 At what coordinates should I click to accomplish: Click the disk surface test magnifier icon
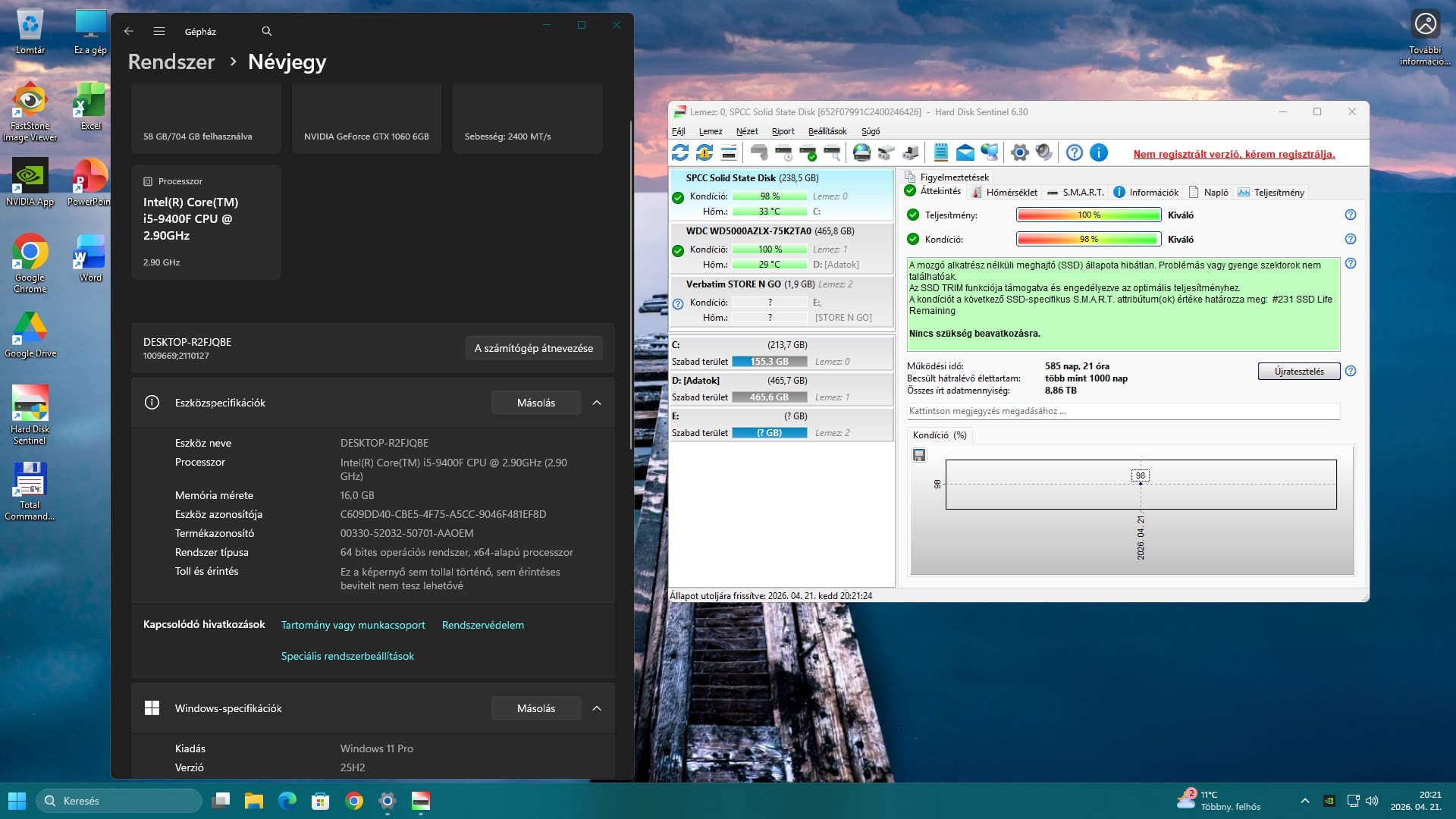pyautogui.click(x=832, y=152)
